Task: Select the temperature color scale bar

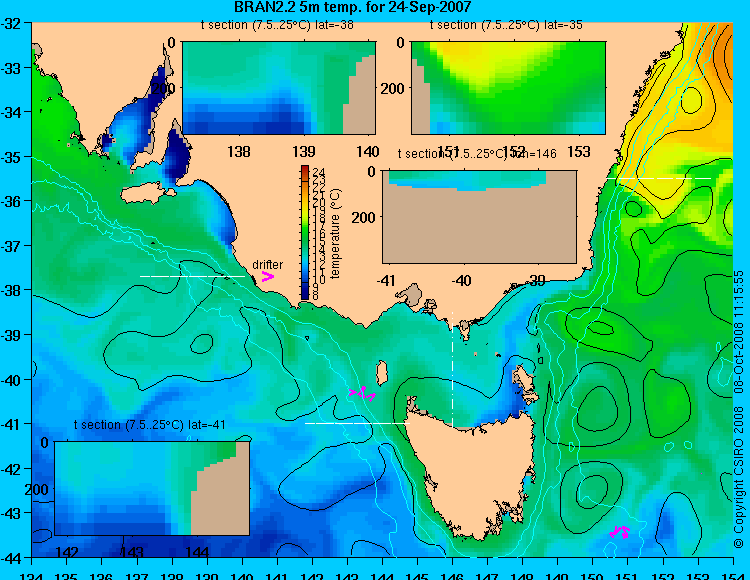Action: pos(305,232)
